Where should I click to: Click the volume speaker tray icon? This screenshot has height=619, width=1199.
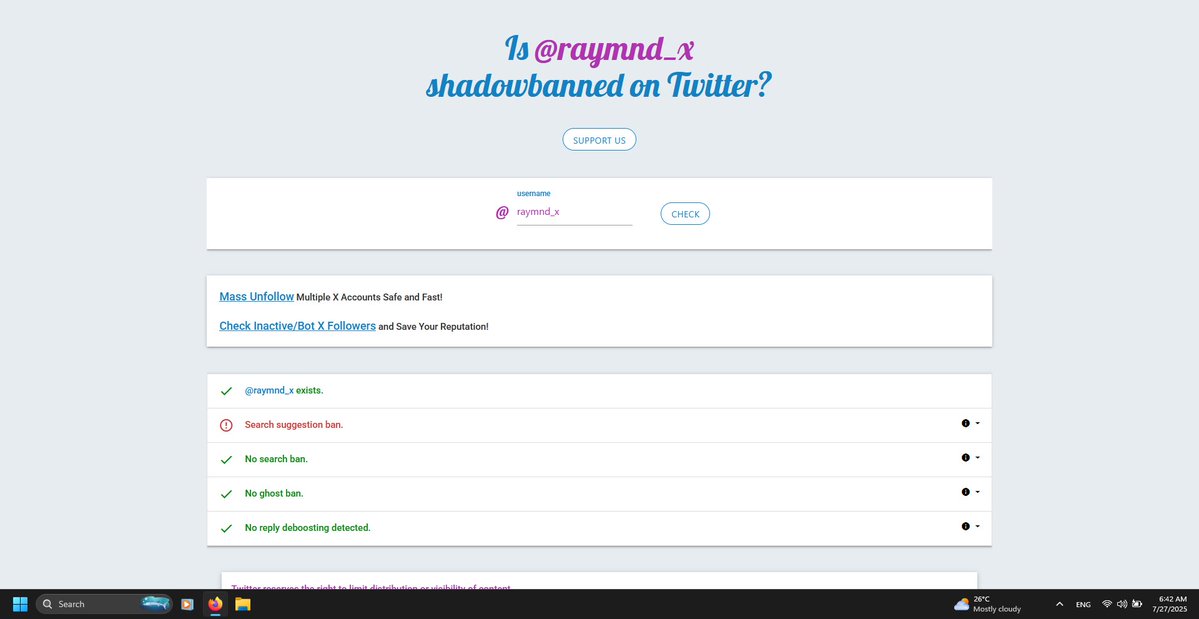click(1122, 604)
